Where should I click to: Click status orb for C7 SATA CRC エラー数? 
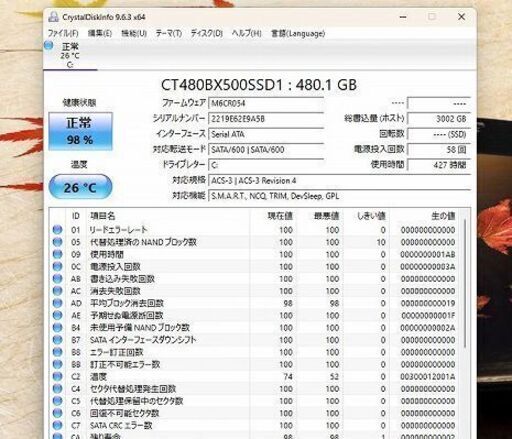(58, 425)
